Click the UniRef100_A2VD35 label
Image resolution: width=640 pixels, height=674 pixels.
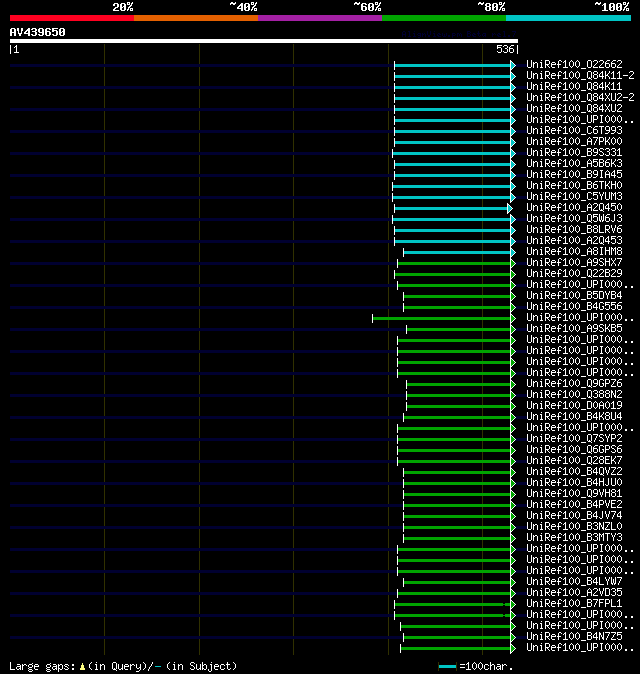click(574, 593)
